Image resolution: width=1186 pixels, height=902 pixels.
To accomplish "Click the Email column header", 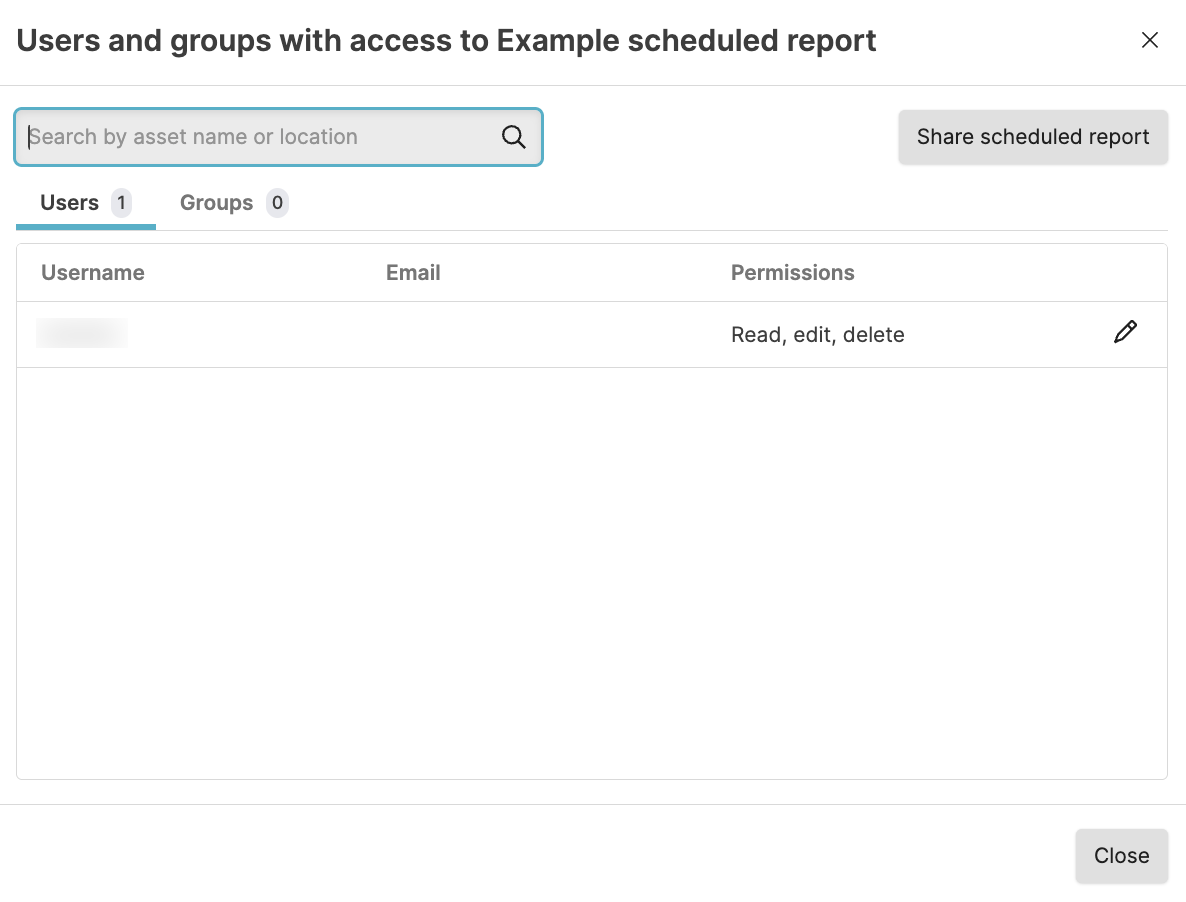I will pos(413,273).
